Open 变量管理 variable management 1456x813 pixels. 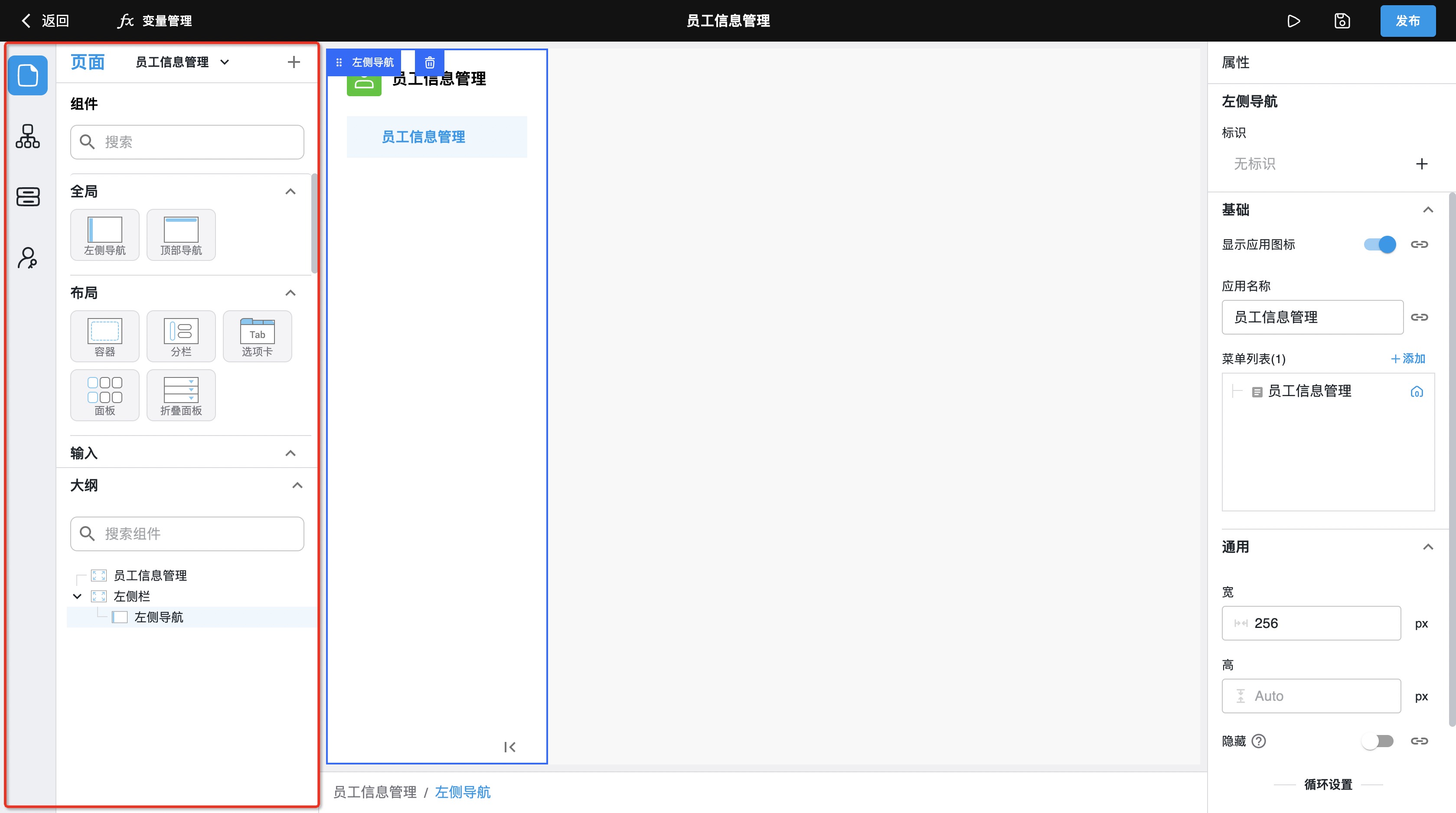pyautogui.click(x=155, y=21)
